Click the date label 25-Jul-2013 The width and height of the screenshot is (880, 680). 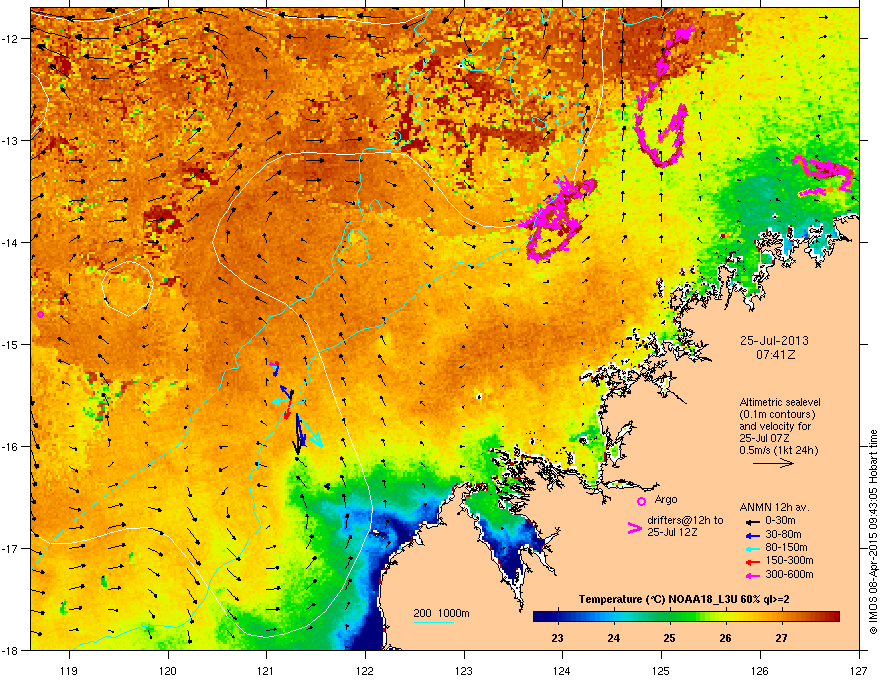click(x=774, y=341)
